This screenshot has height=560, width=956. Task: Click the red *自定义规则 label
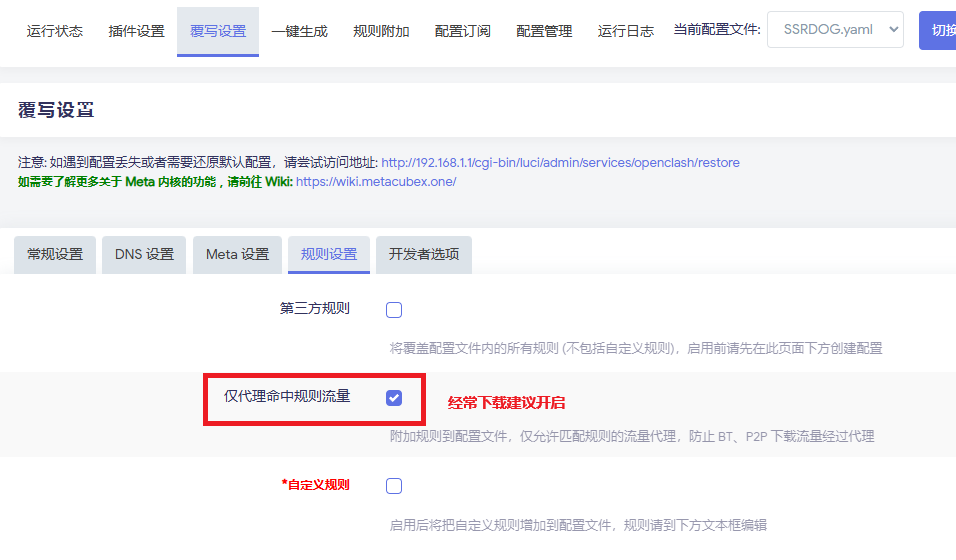(x=315, y=485)
